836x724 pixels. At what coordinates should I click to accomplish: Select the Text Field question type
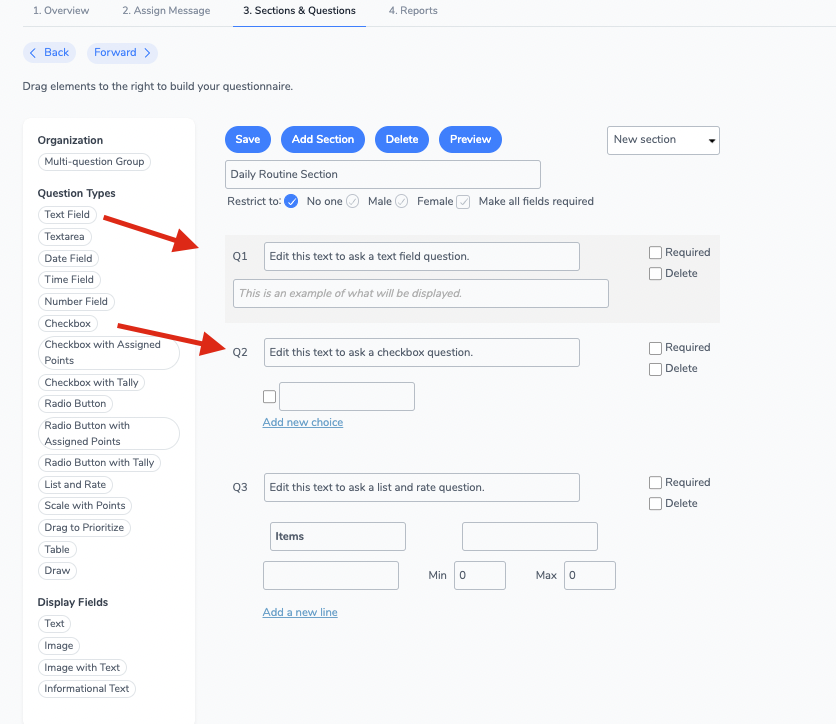click(66, 214)
